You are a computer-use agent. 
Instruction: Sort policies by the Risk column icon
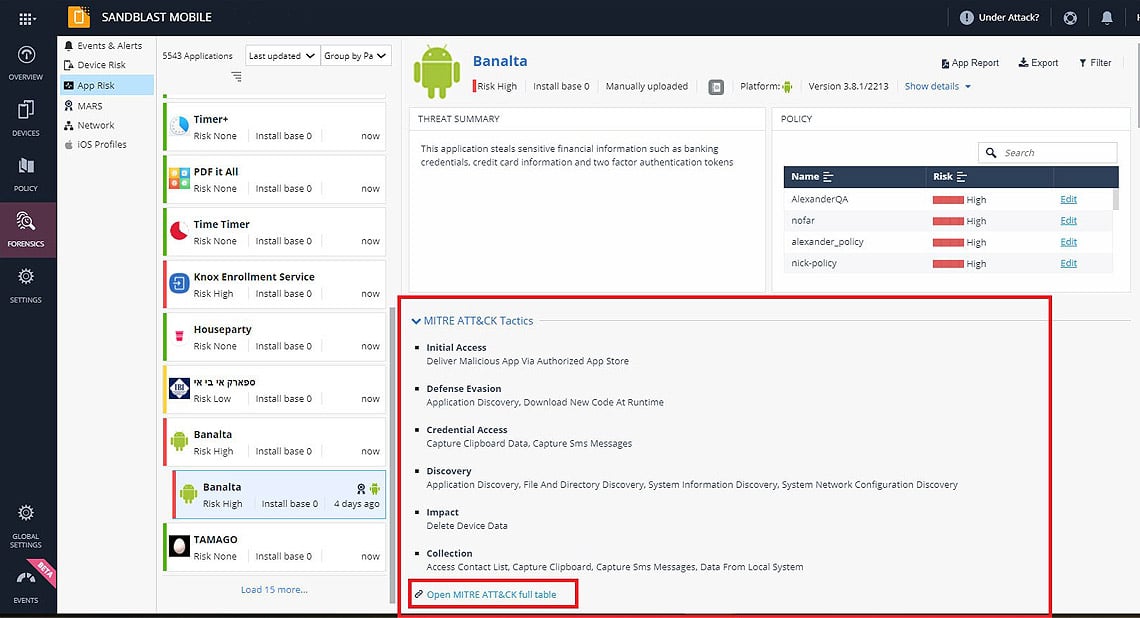point(961,177)
